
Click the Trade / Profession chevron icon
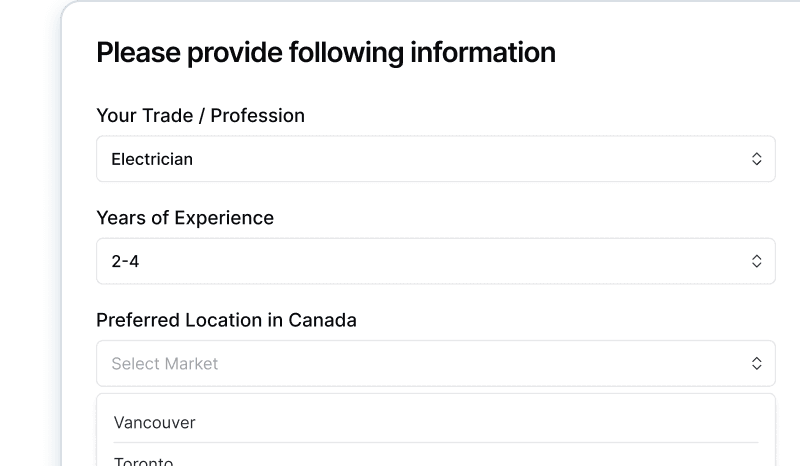tap(757, 159)
